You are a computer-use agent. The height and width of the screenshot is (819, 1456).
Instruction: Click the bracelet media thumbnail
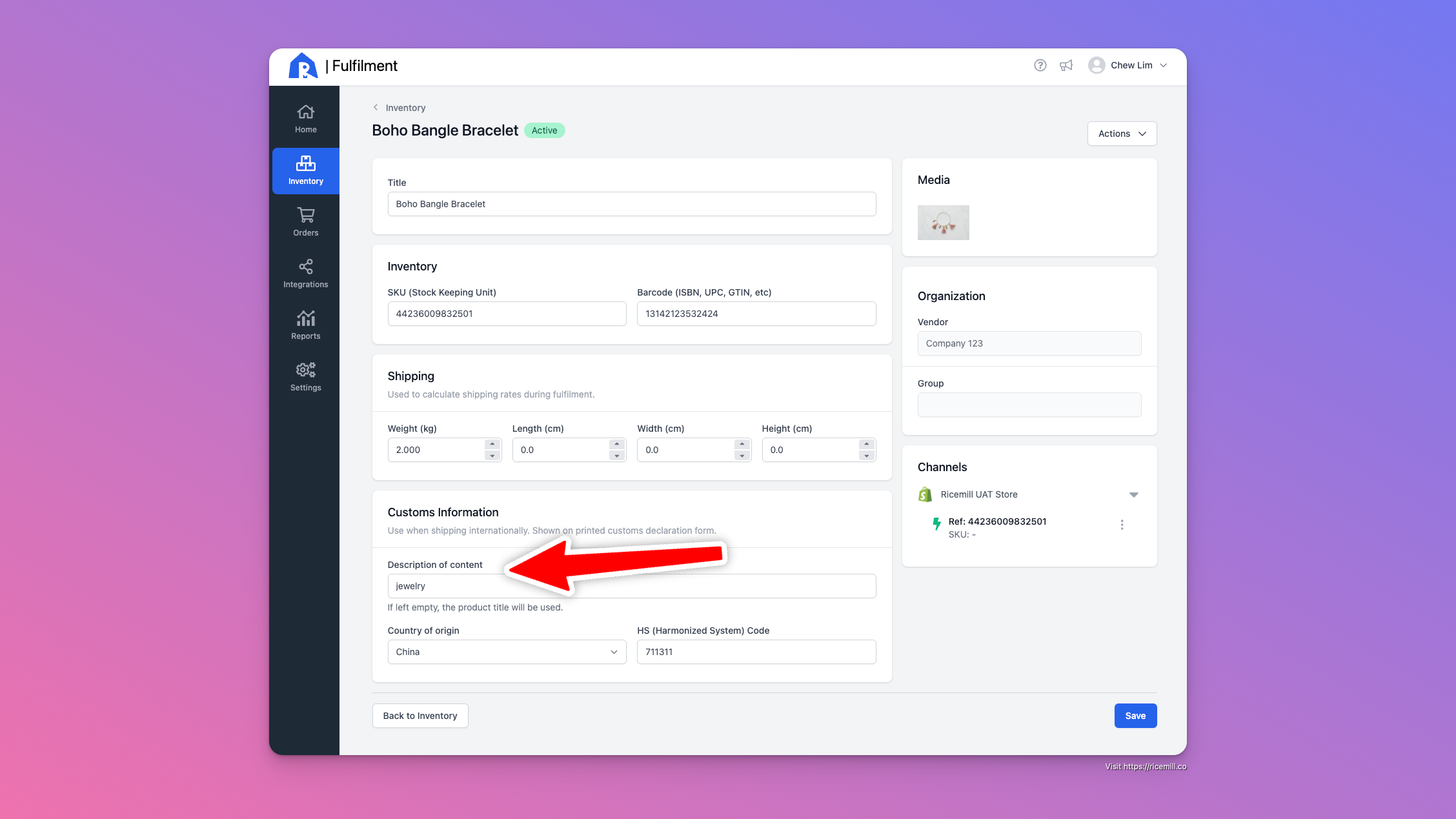click(943, 223)
